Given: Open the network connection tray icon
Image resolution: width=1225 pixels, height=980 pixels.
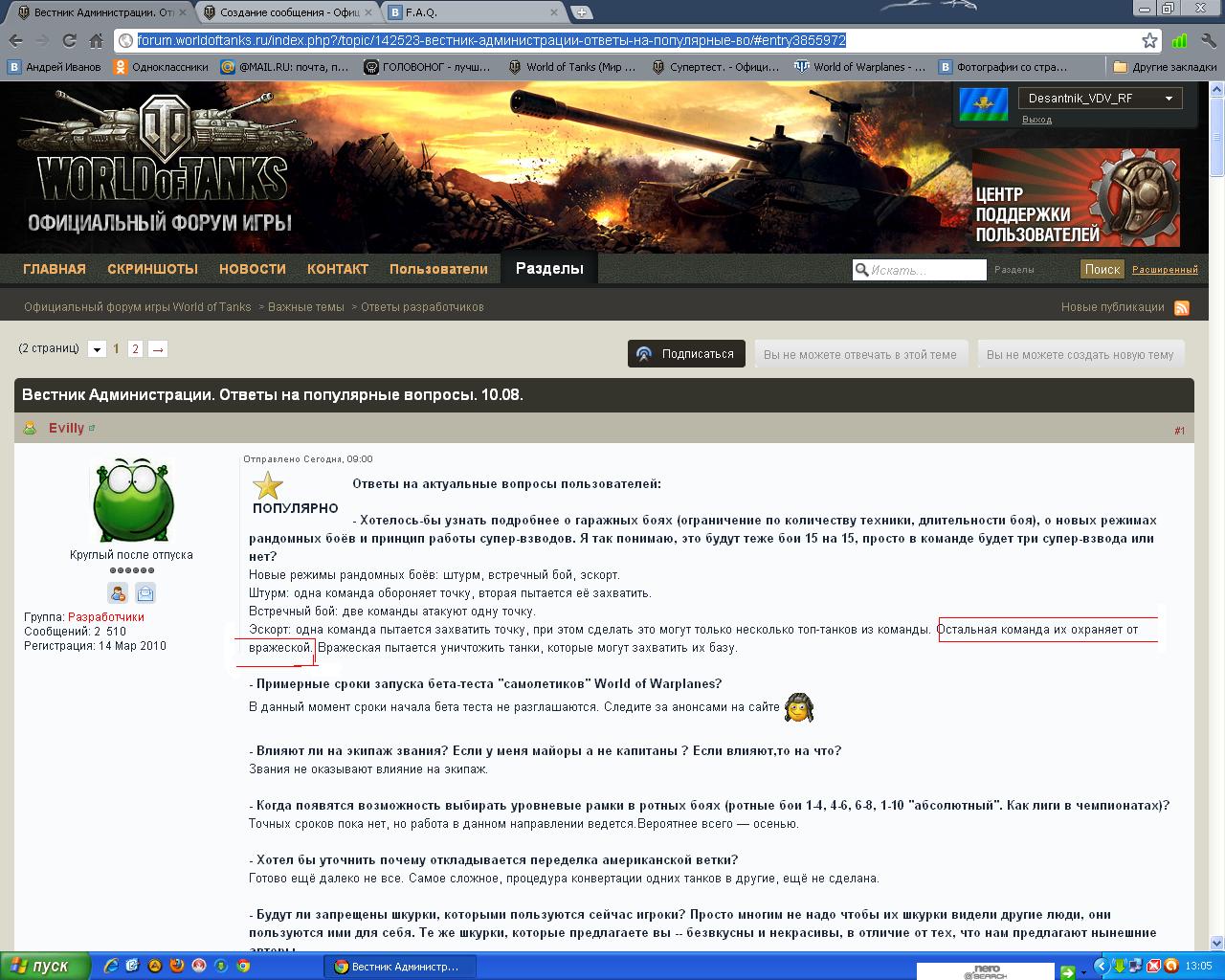Looking at the screenshot, I should [x=1137, y=966].
